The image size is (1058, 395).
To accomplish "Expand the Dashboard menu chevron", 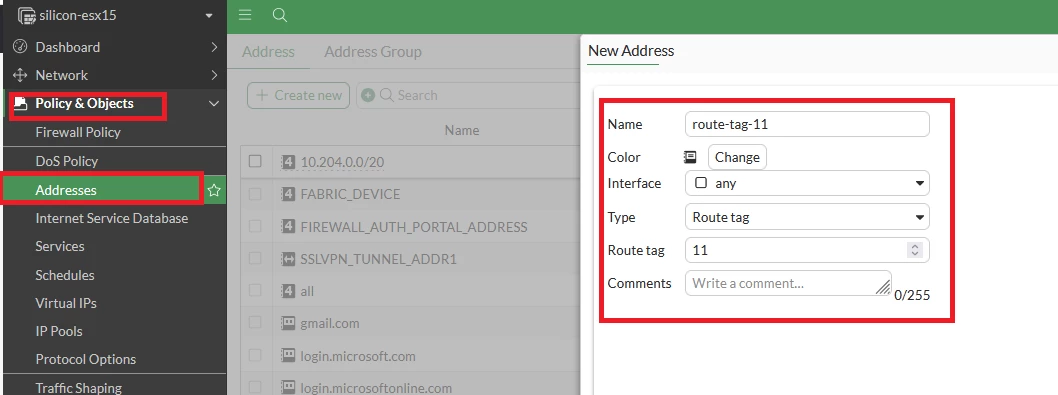I will [x=214, y=47].
